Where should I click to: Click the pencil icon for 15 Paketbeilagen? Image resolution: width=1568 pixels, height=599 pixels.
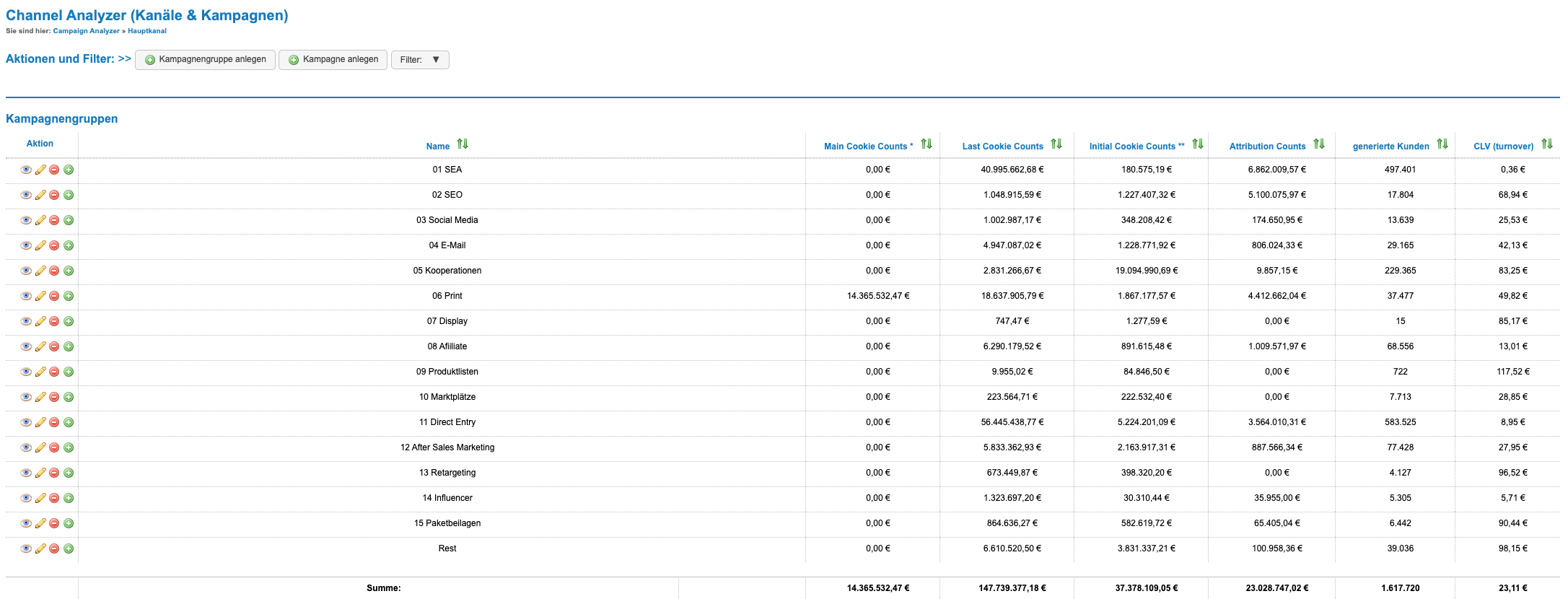(40, 523)
